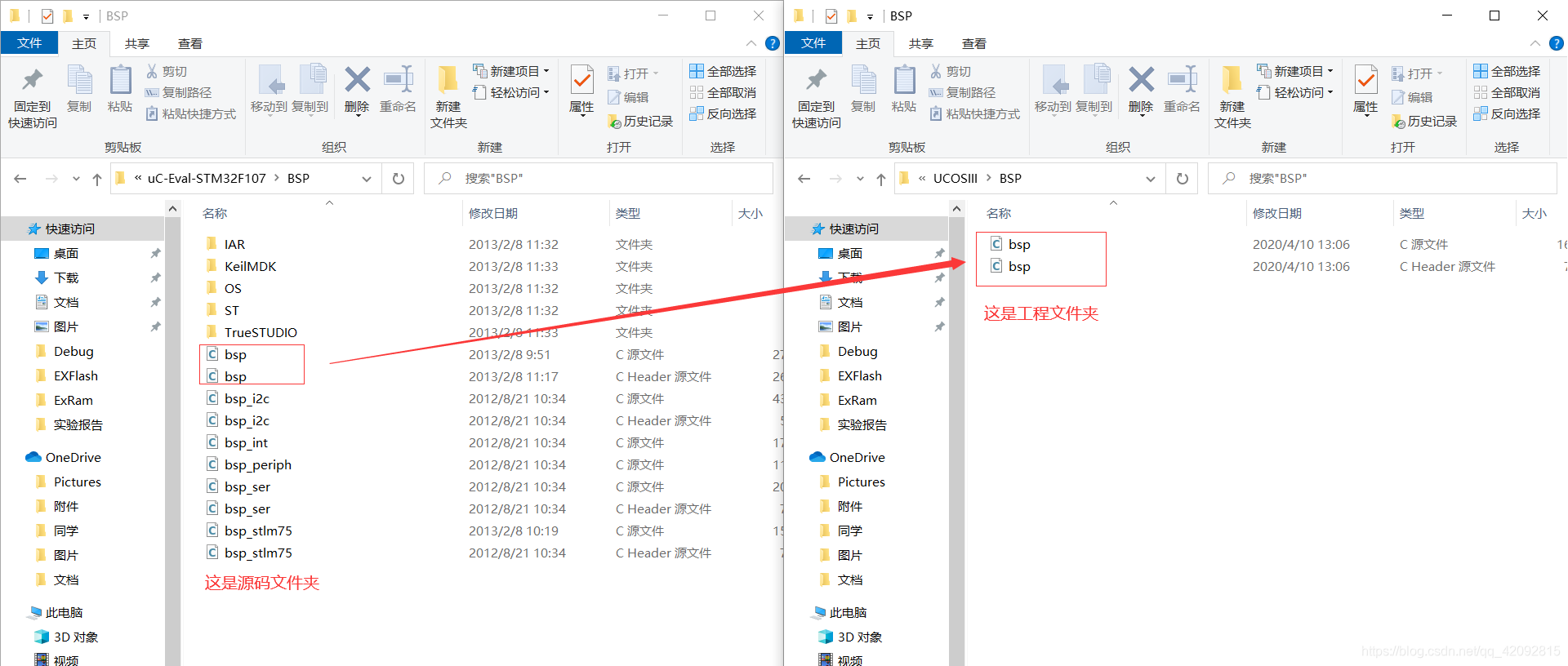1568x666 pixels.
Task: Click Invert selection (反向选择) in left window
Action: click(723, 114)
